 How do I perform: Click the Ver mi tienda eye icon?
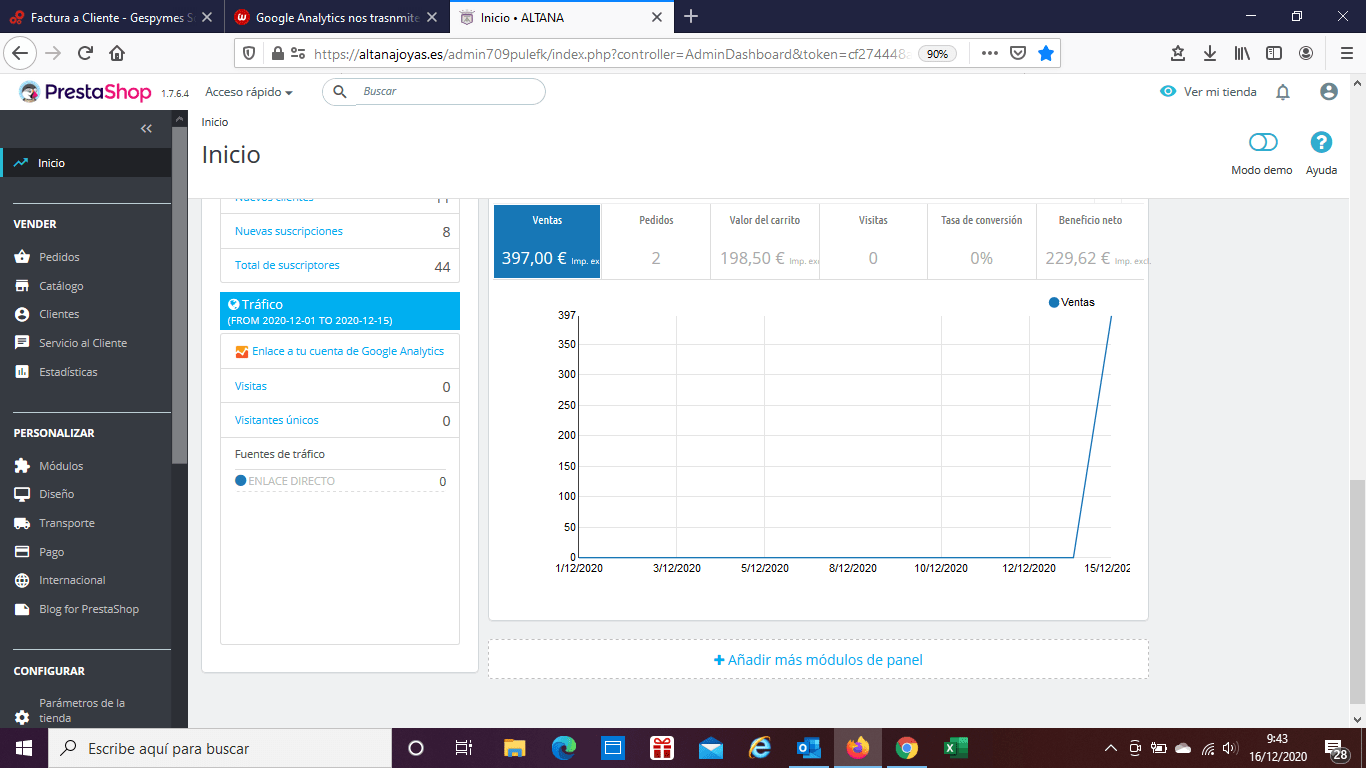coord(1168,92)
